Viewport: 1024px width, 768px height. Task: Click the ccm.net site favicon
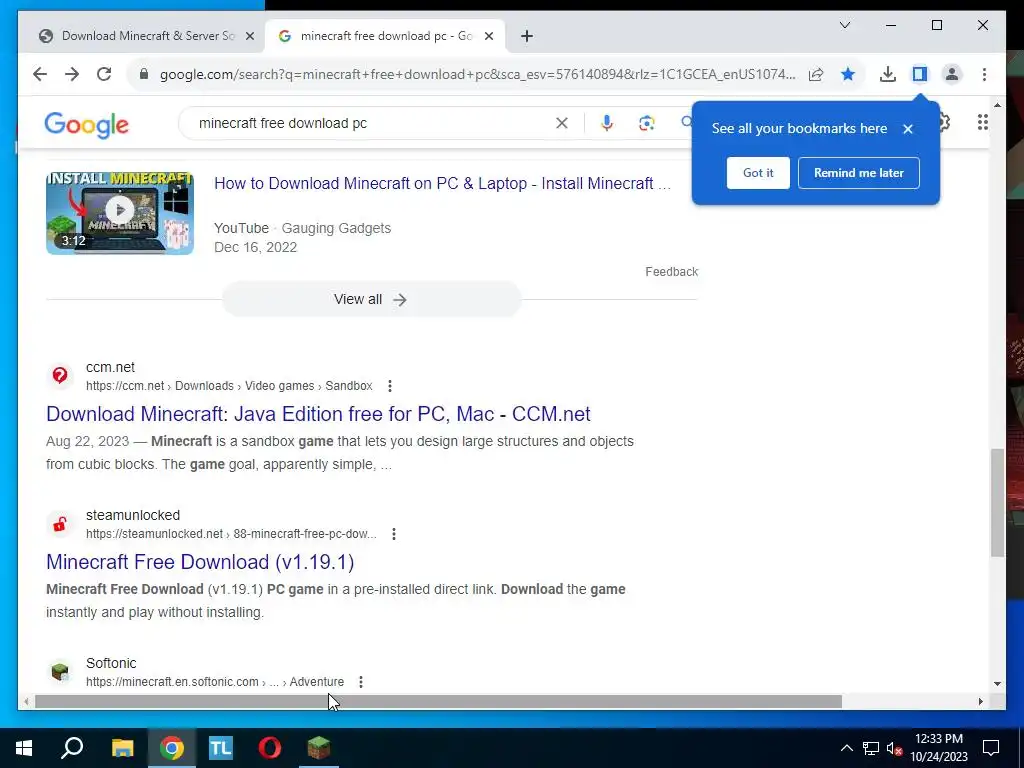point(59,376)
